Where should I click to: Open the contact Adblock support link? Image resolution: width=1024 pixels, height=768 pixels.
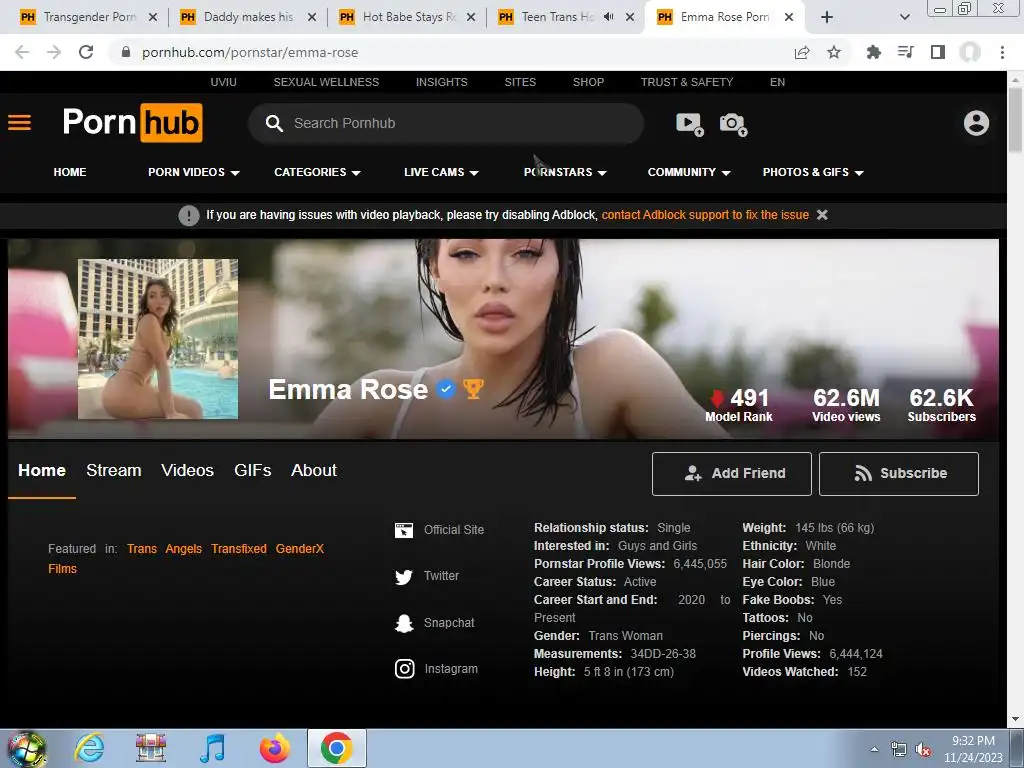pyautogui.click(x=705, y=215)
